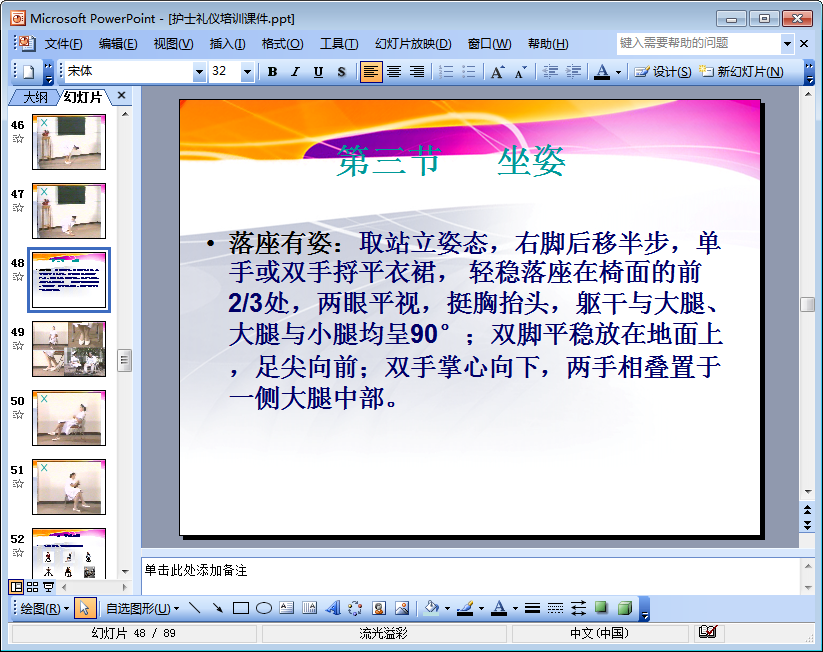This screenshot has width=823, height=652.
Task: Center-align the text
Action: [x=394, y=72]
